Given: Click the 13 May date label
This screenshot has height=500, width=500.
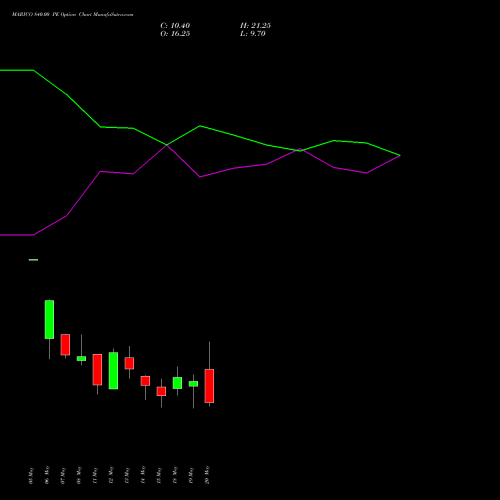Looking at the screenshot, I should coord(127,475).
